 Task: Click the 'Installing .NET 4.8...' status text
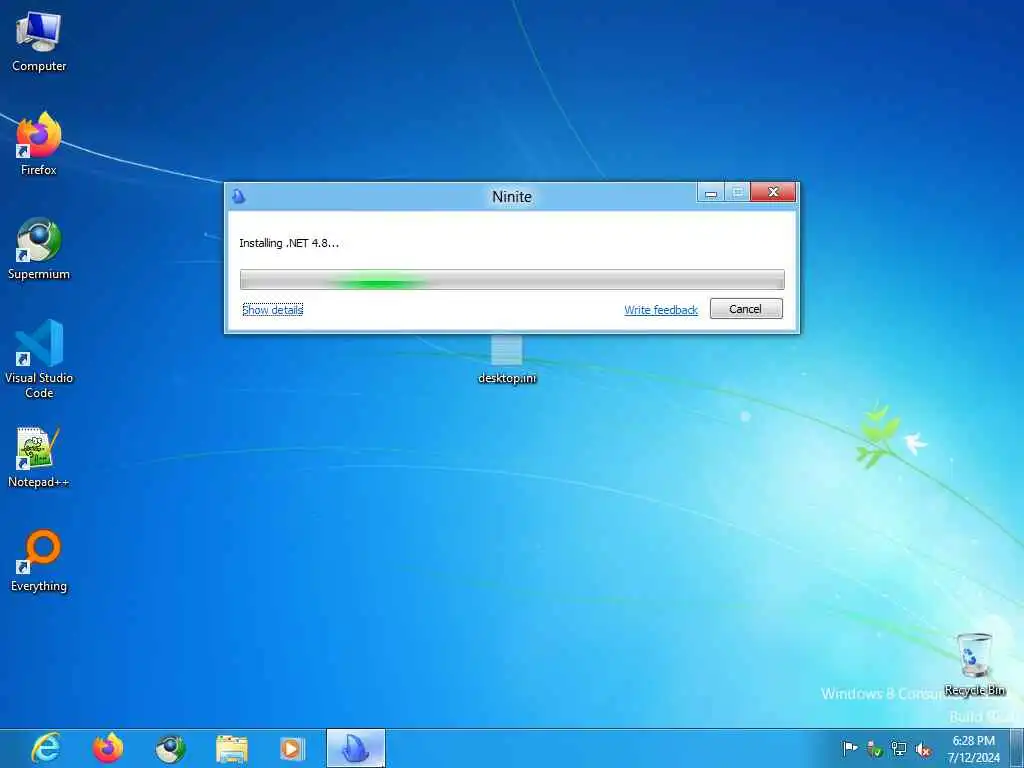[289, 243]
